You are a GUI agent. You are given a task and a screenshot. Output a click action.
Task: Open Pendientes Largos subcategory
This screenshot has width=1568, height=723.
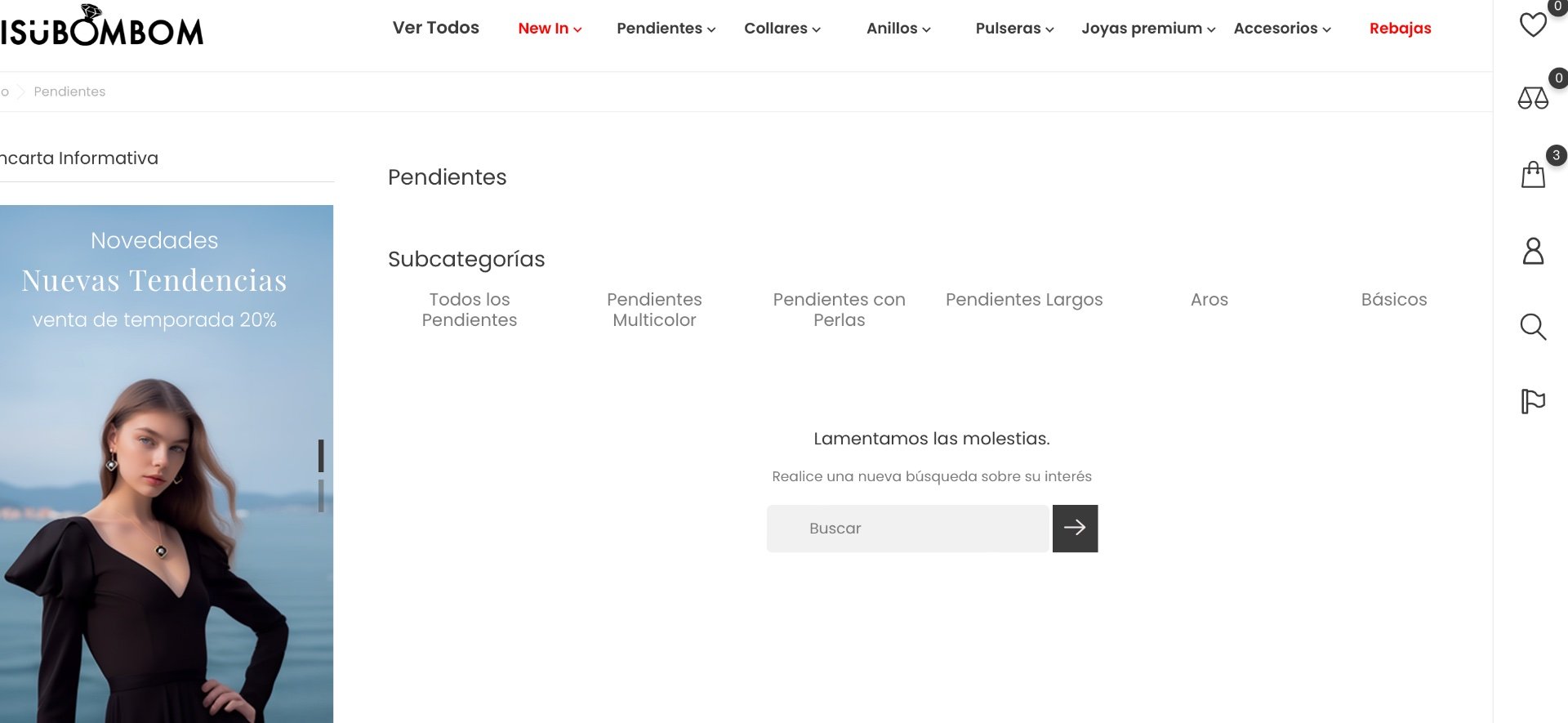pyautogui.click(x=1024, y=300)
